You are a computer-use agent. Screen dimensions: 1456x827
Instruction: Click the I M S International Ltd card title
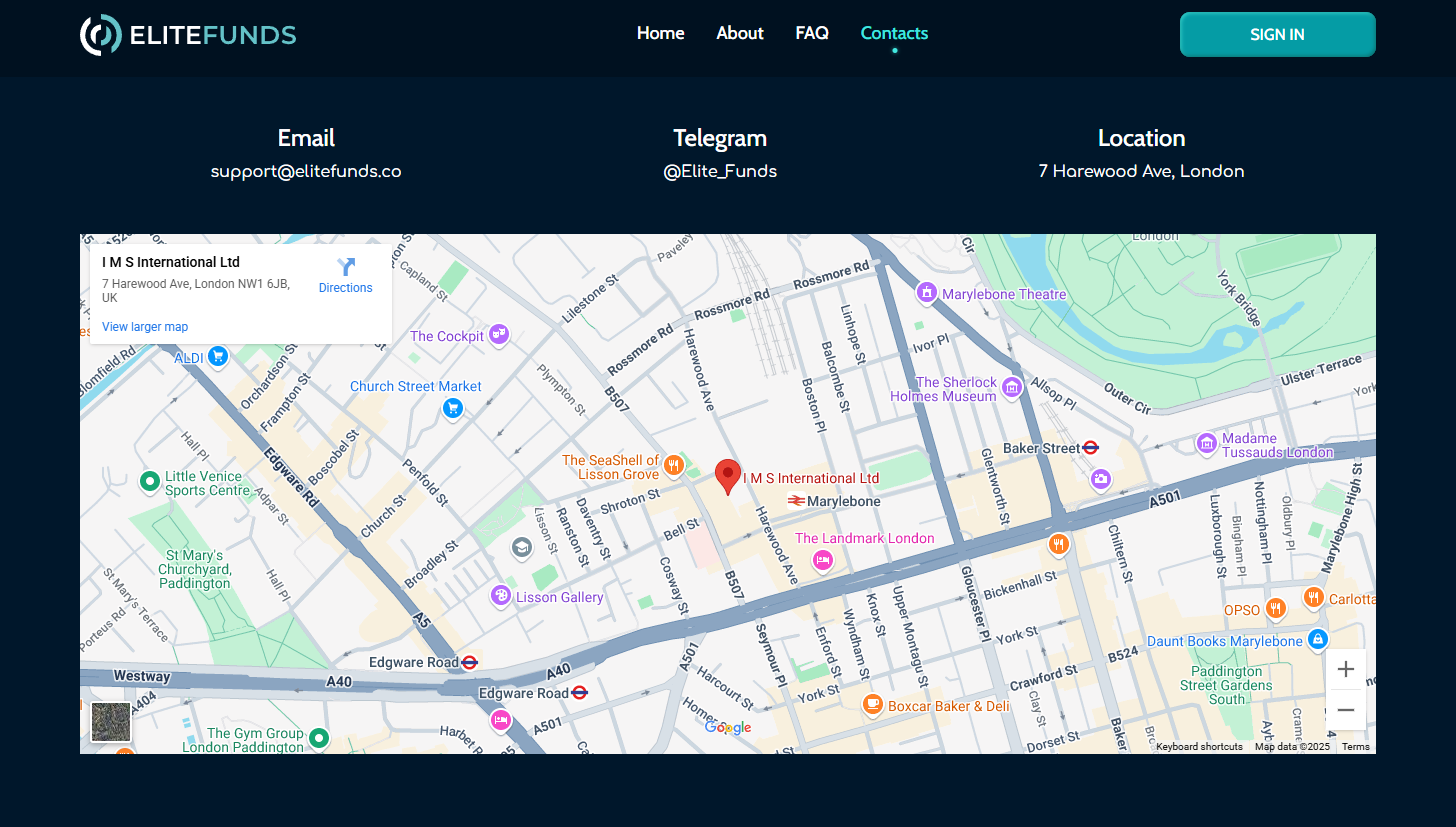click(171, 262)
